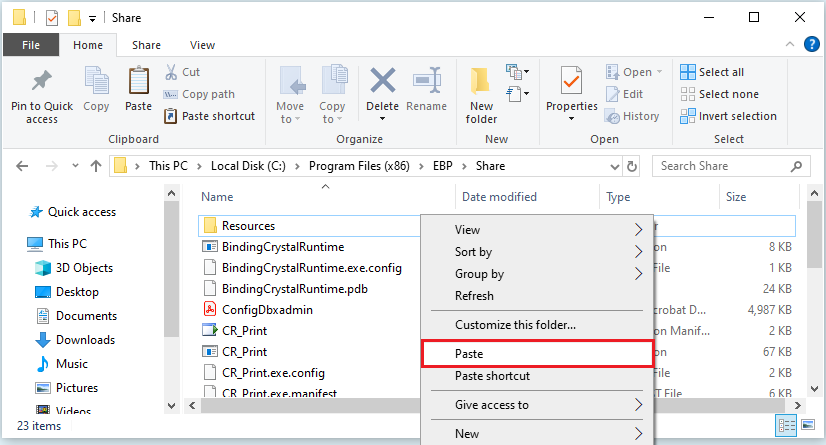Click the Up arrow navigation button
826x445 pixels.
(96, 166)
